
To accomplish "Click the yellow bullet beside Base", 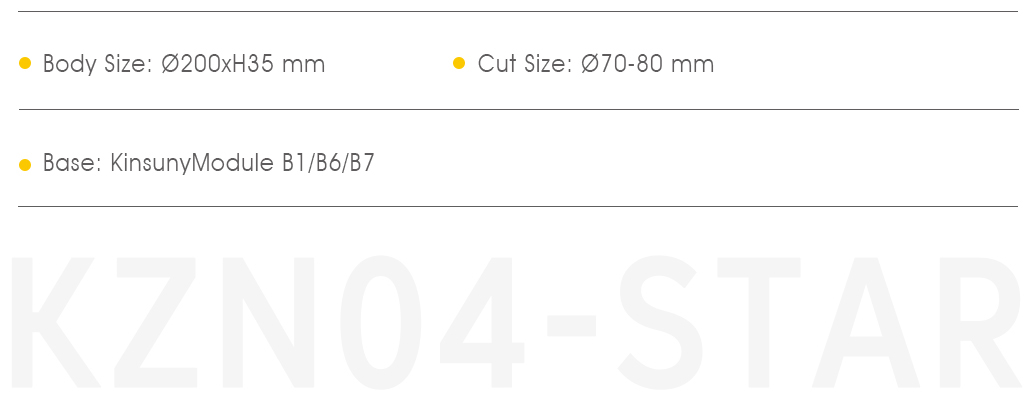I will pyautogui.click(x=25, y=164).
